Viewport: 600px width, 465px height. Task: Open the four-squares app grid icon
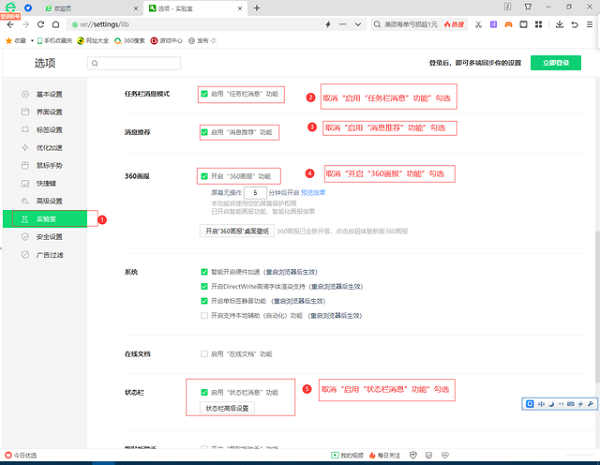(538, 24)
